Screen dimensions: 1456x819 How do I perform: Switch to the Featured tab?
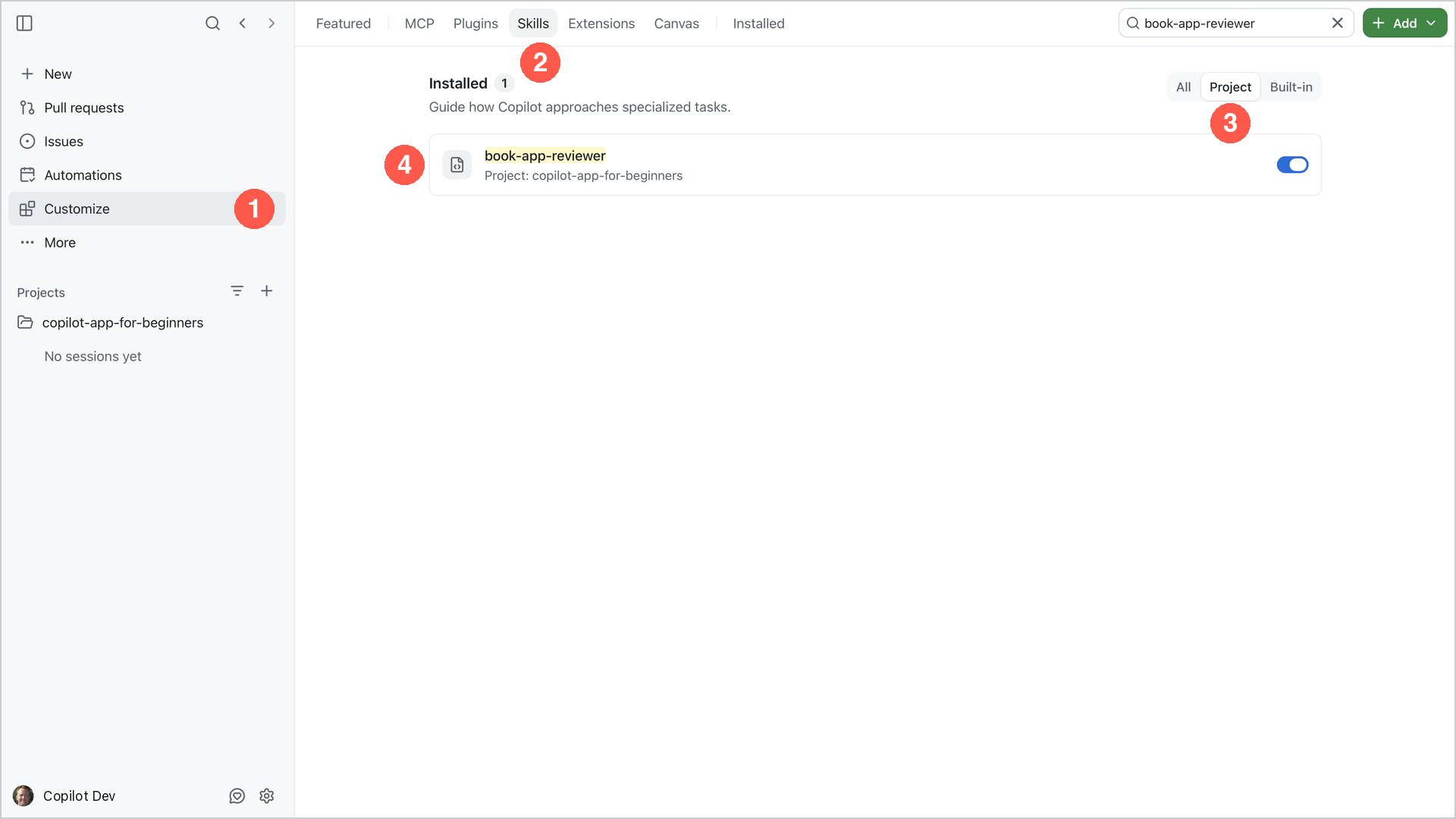tap(344, 24)
